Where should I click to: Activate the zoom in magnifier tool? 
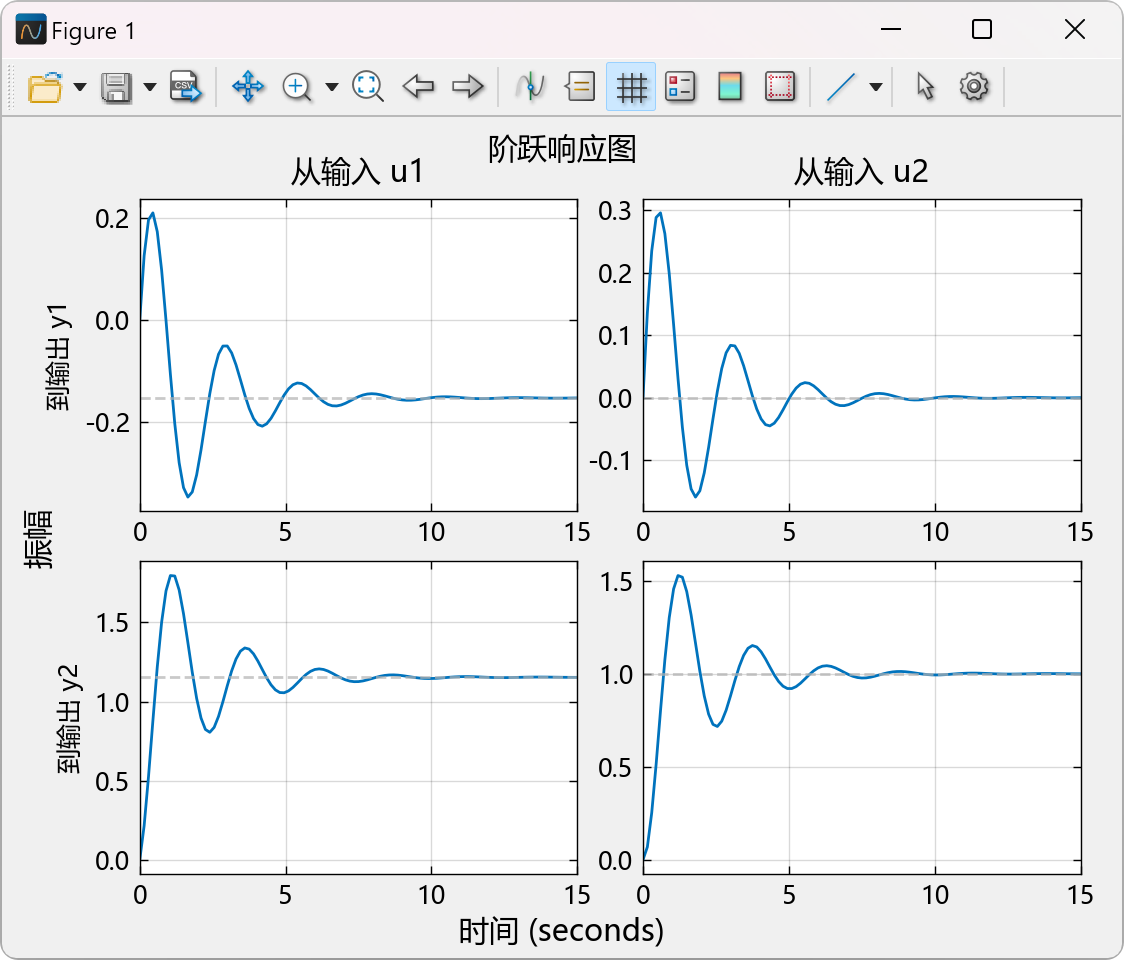[297, 87]
